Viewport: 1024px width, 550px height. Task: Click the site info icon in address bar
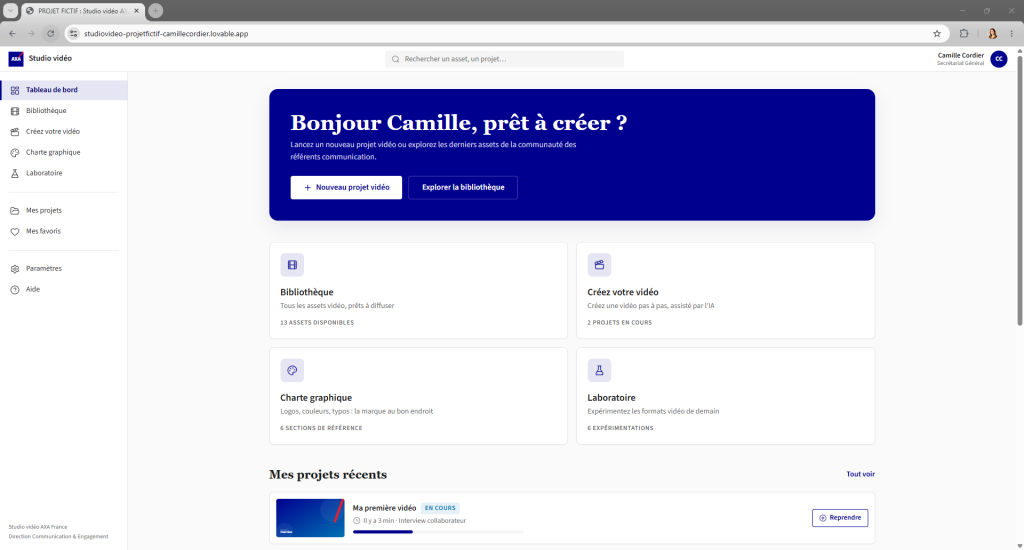pyautogui.click(x=74, y=33)
